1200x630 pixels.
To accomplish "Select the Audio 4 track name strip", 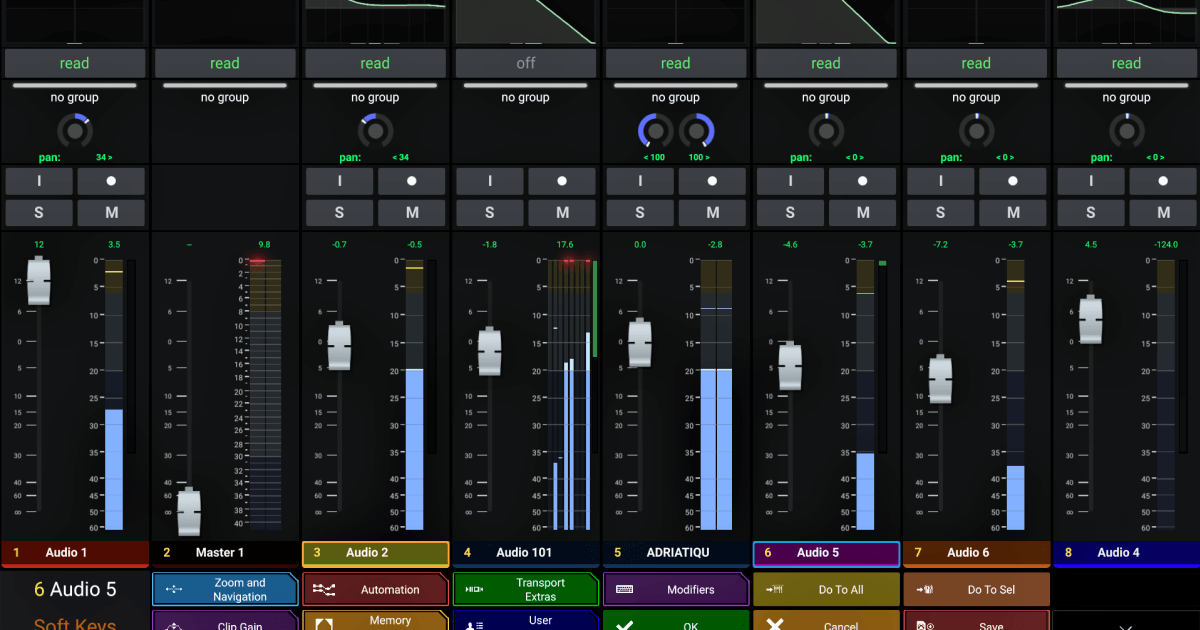I will 1126,552.
